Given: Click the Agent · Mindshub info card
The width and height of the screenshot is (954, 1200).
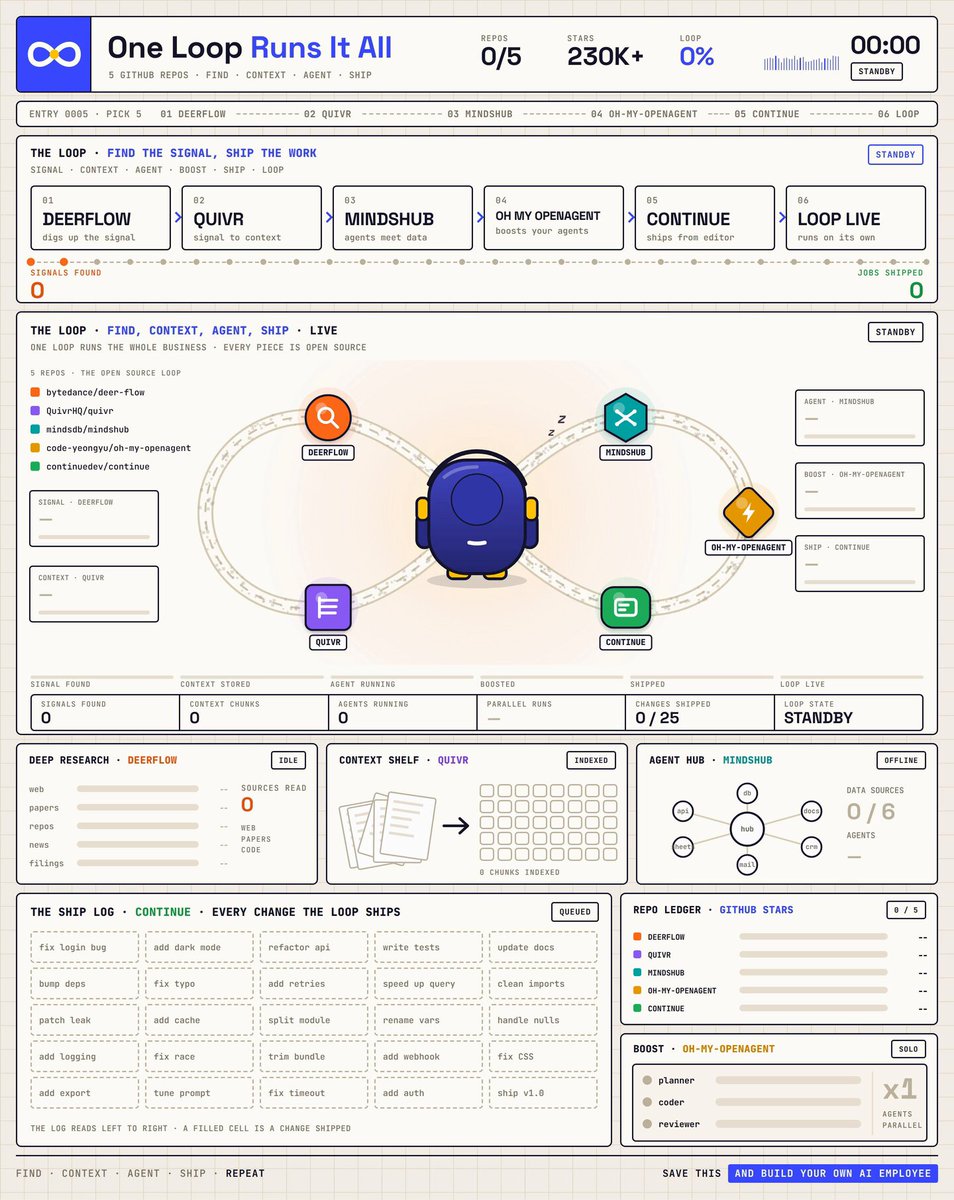Looking at the screenshot, I should 860,418.
